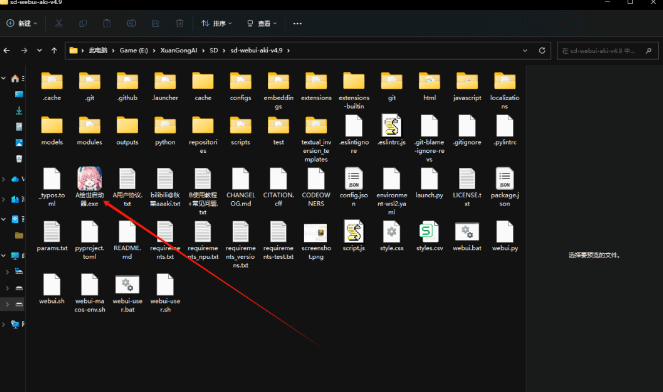Select the package.json file

click(505, 178)
